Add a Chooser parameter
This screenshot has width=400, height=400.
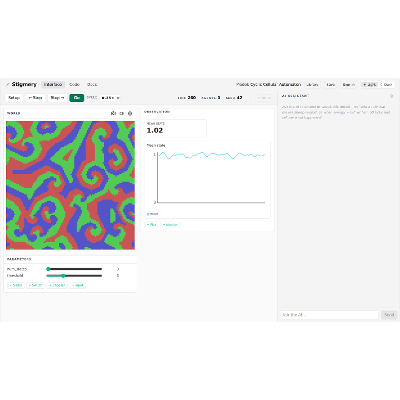click(x=57, y=285)
